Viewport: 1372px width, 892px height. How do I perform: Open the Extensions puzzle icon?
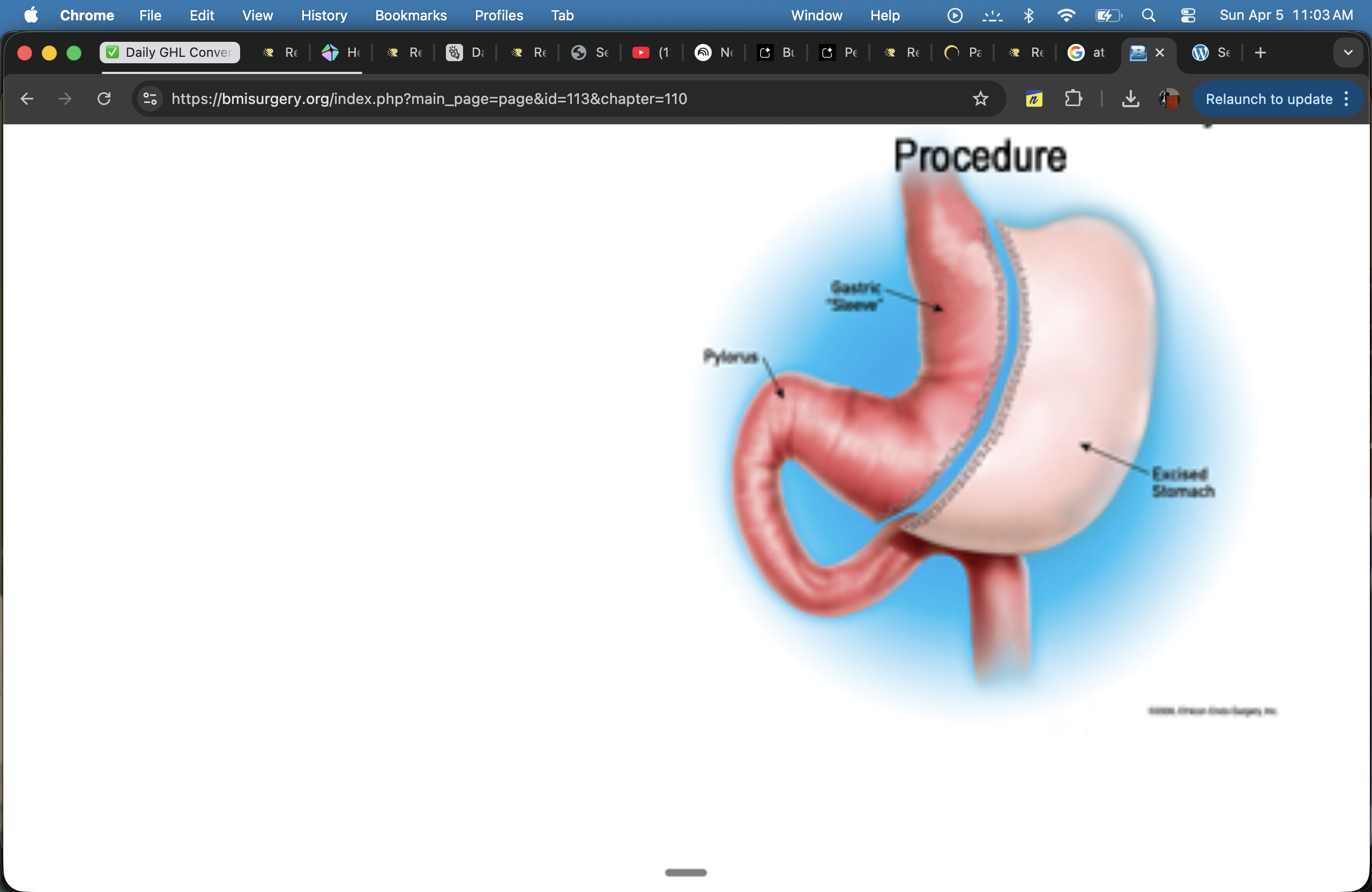[x=1073, y=99]
